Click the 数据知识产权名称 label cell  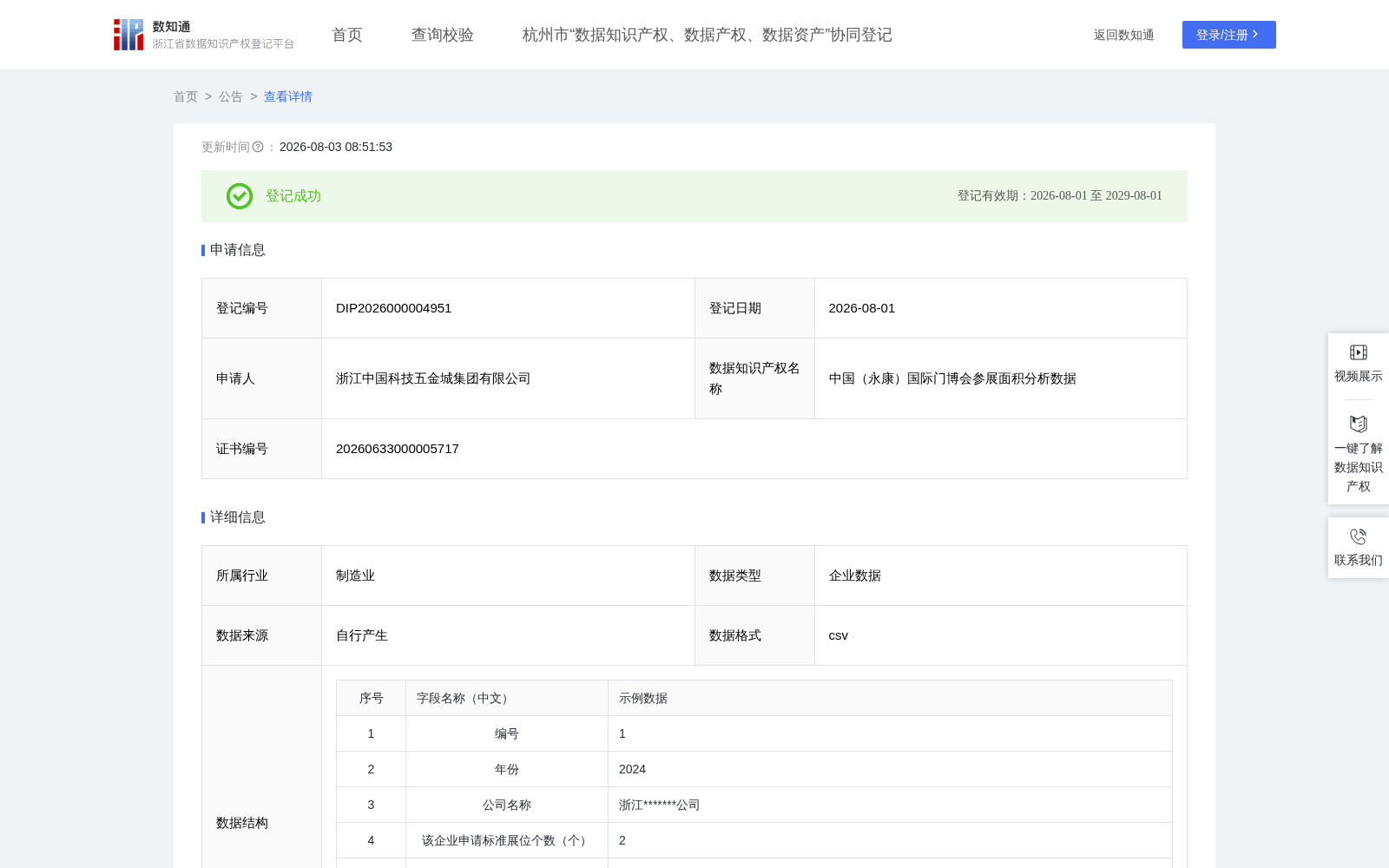pyautogui.click(x=754, y=378)
